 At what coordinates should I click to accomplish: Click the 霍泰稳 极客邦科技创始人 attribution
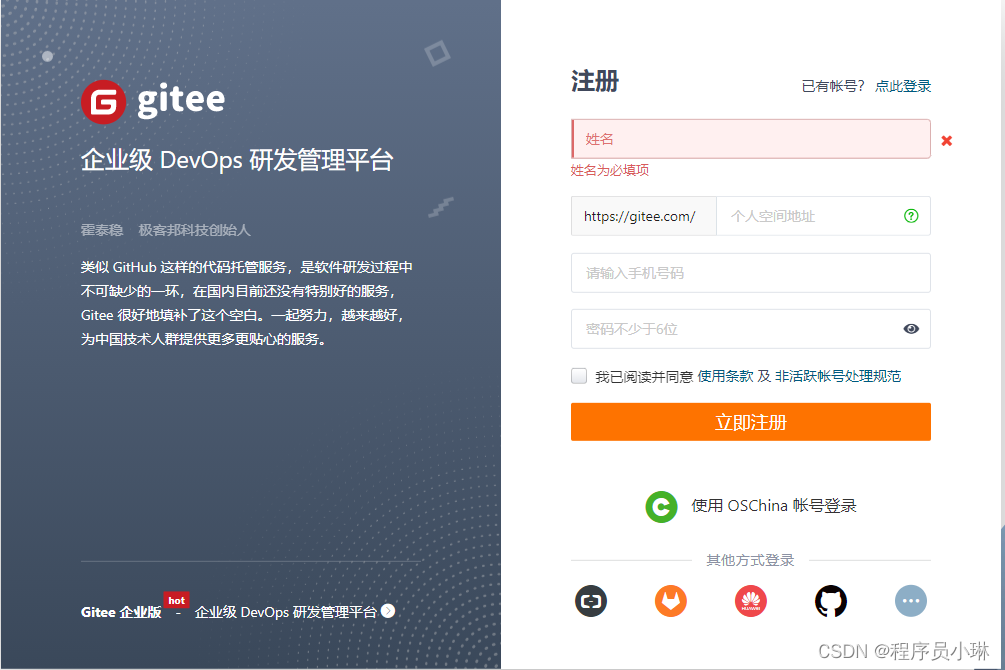click(x=165, y=230)
